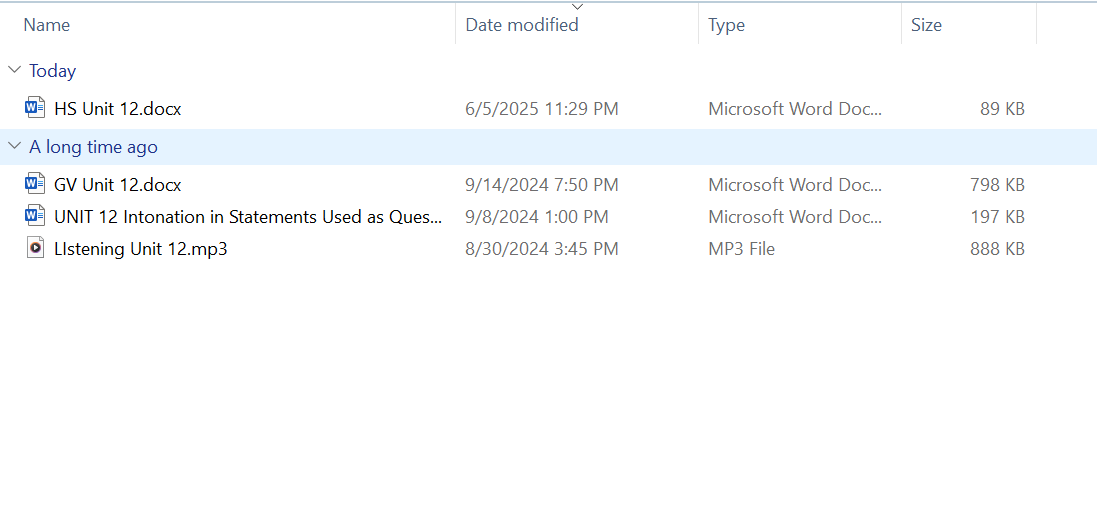Collapse the A long time ago chevron

pos(14,146)
